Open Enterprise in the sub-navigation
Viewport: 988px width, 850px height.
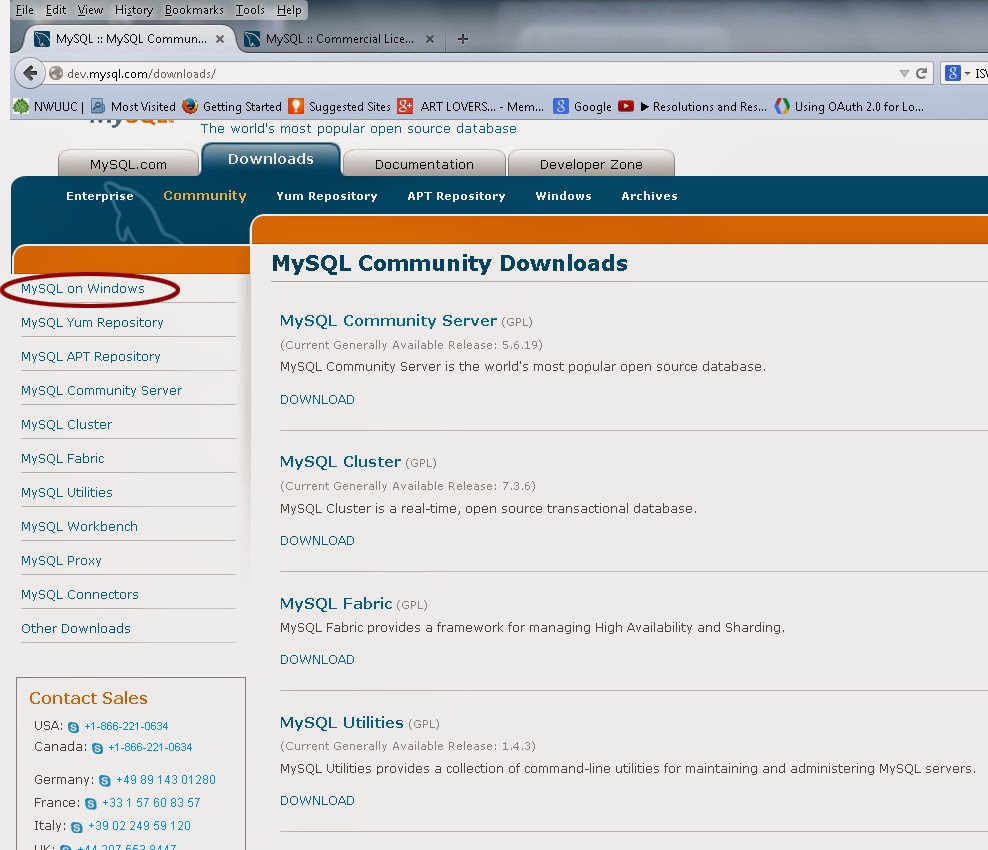(x=100, y=196)
